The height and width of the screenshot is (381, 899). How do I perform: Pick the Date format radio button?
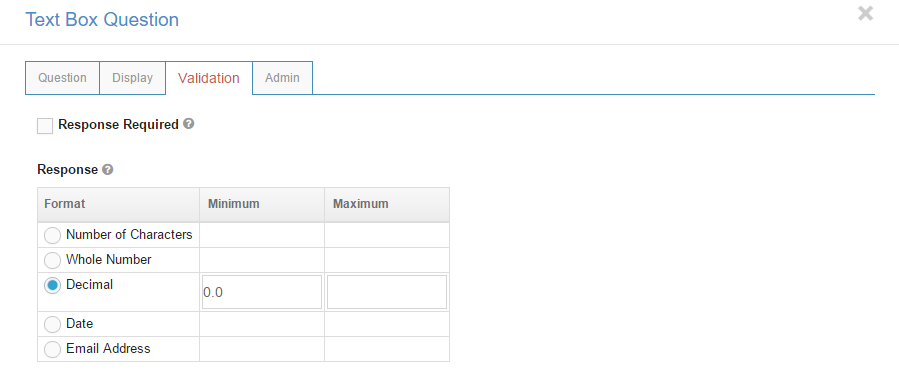click(x=52, y=324)
